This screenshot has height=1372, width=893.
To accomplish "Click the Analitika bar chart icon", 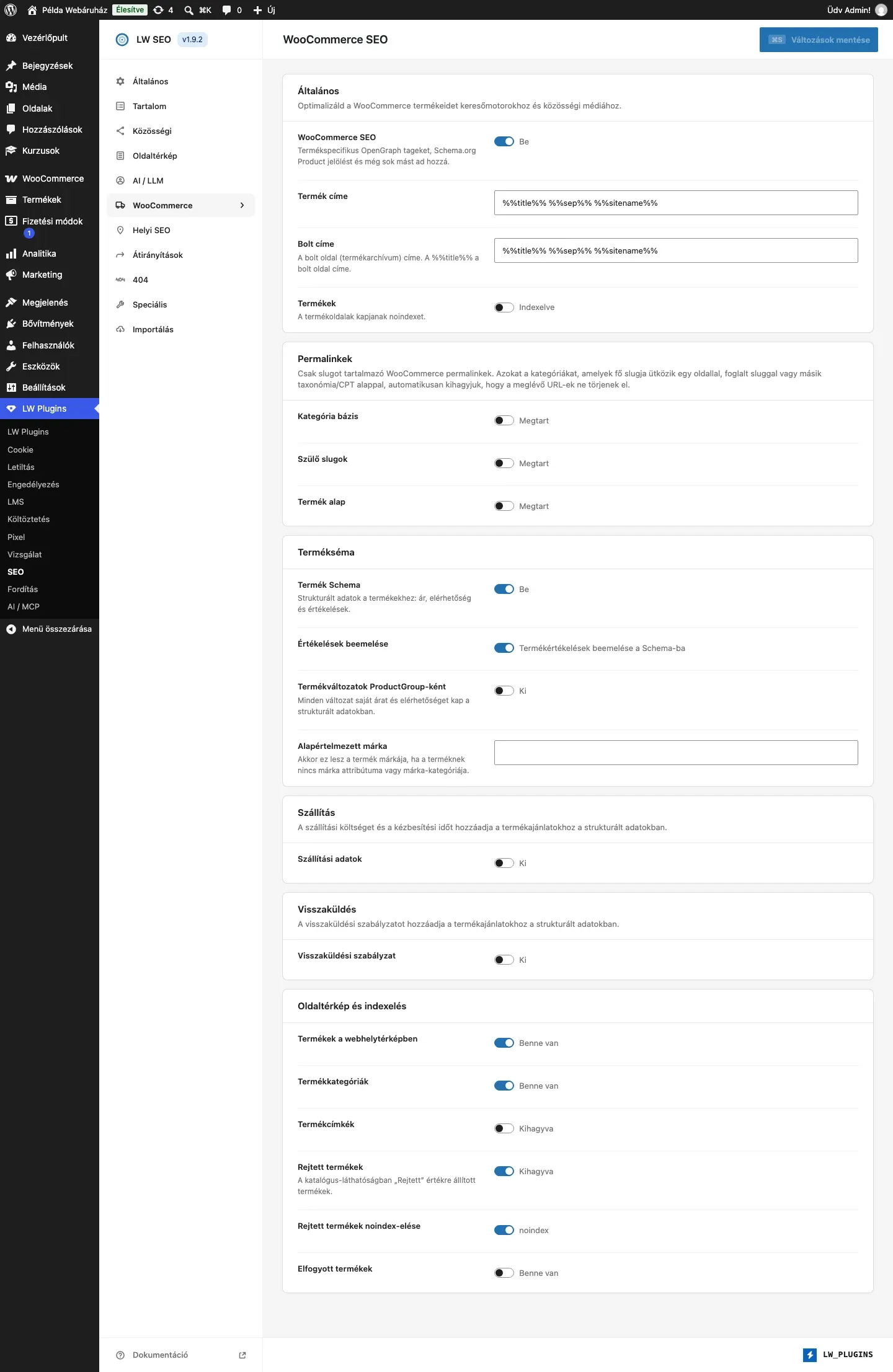I will pos(11,254).
